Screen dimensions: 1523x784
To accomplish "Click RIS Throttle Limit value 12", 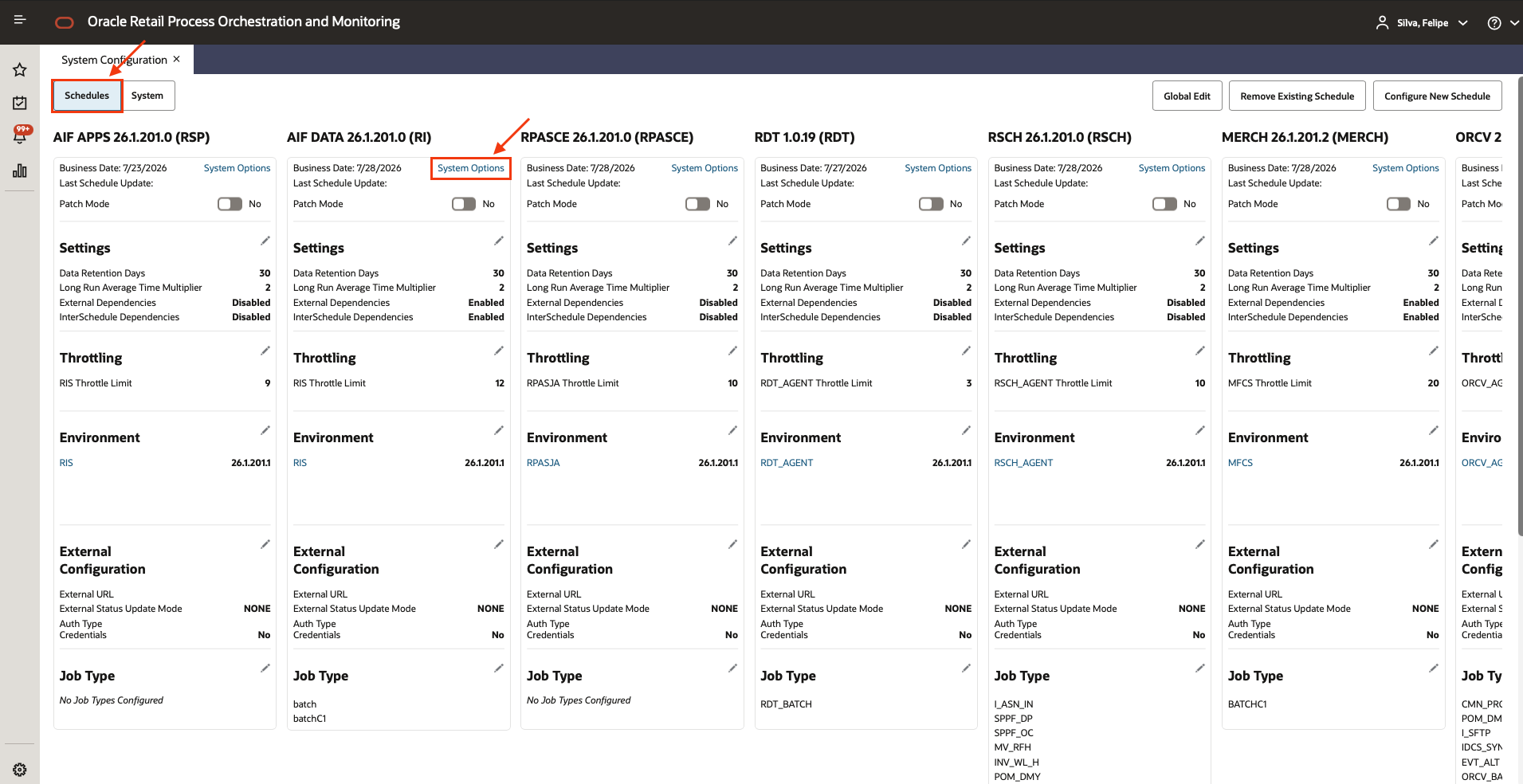I will 500,383.
